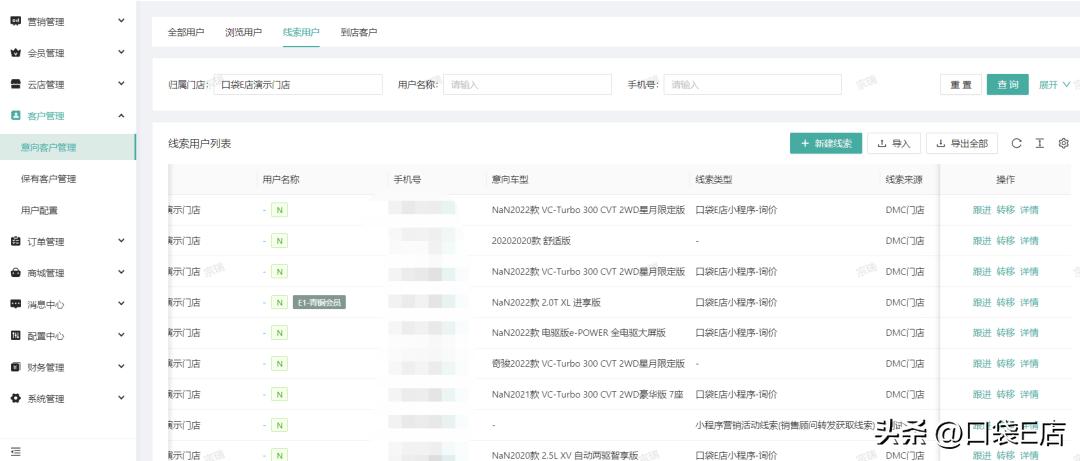Viewport: 1080px width, 461px height.
Task: Expand 营销管理 menu chevron
Action: (x=121, y=21)
